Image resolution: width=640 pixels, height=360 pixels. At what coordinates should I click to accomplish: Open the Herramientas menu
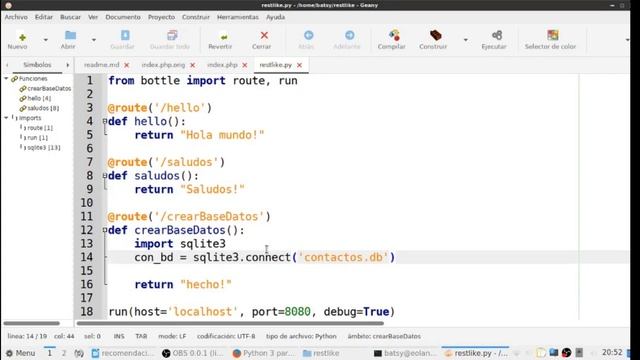(x=238, y=17)
